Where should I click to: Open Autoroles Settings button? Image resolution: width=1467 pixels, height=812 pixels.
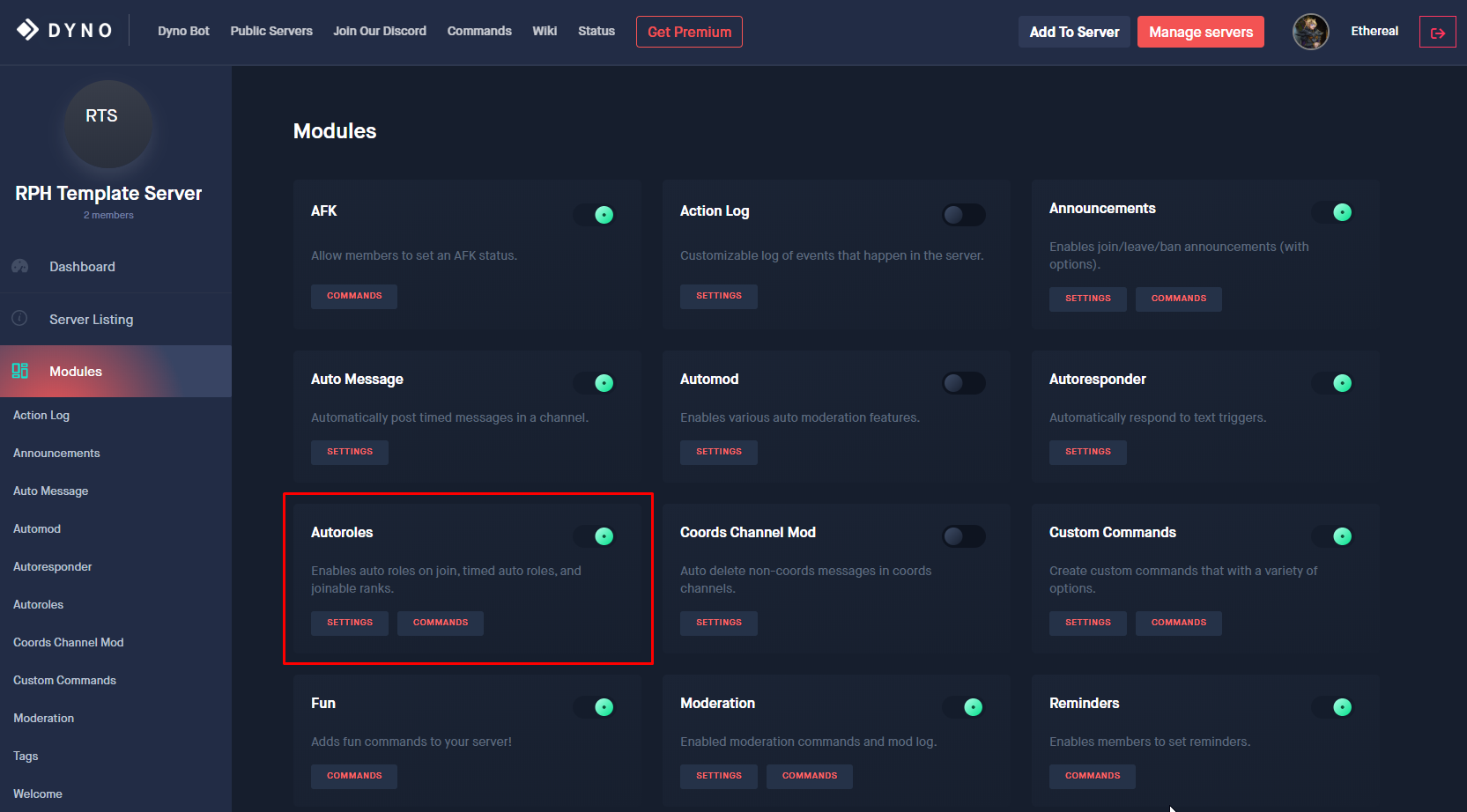click(x=350, y=623)
